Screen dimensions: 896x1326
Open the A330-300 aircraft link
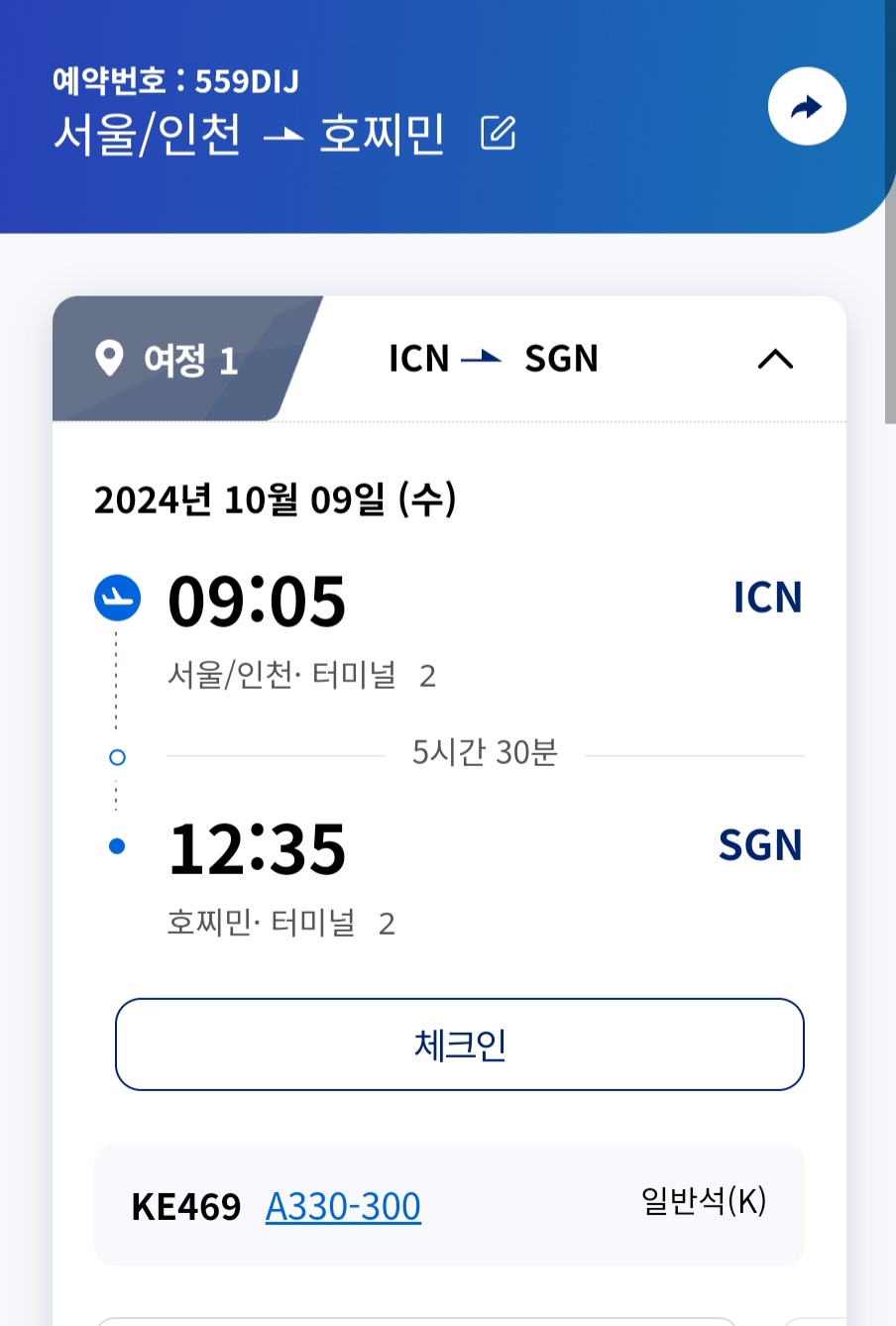pos(343,1206)
